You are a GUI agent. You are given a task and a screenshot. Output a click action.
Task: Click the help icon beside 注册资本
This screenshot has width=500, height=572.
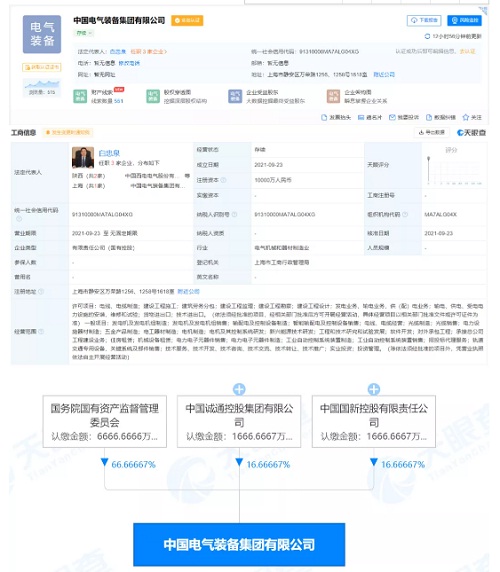pyautogui.click(x=224, y=180)
